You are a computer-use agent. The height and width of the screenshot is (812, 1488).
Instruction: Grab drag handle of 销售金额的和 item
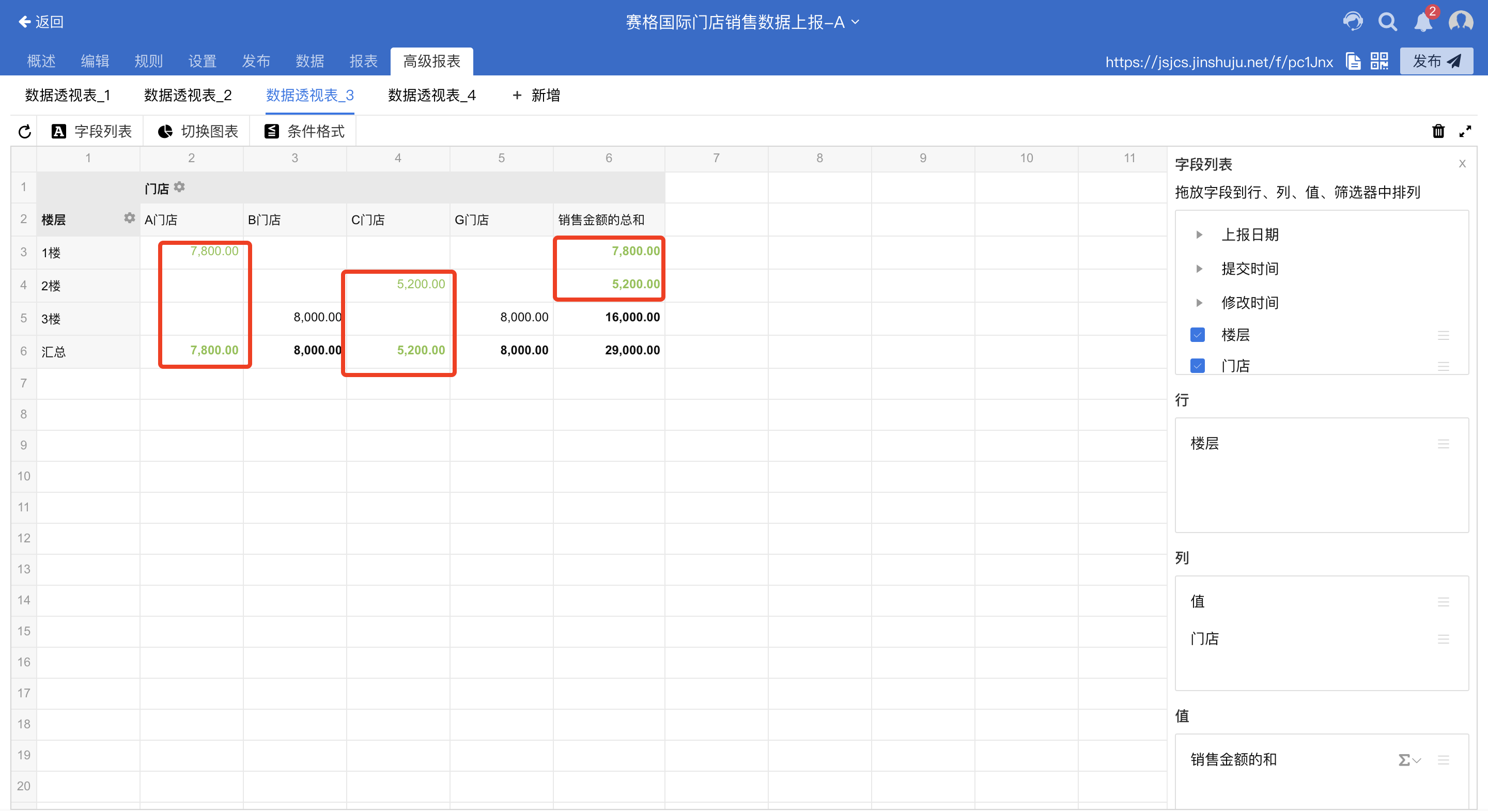tap(1443, 759)
